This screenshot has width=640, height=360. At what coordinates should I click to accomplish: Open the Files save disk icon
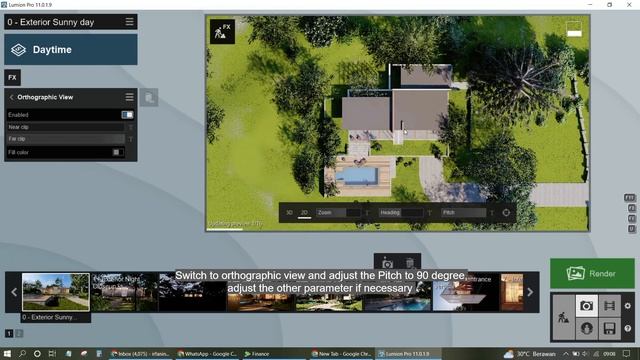[x=609, y=328]
